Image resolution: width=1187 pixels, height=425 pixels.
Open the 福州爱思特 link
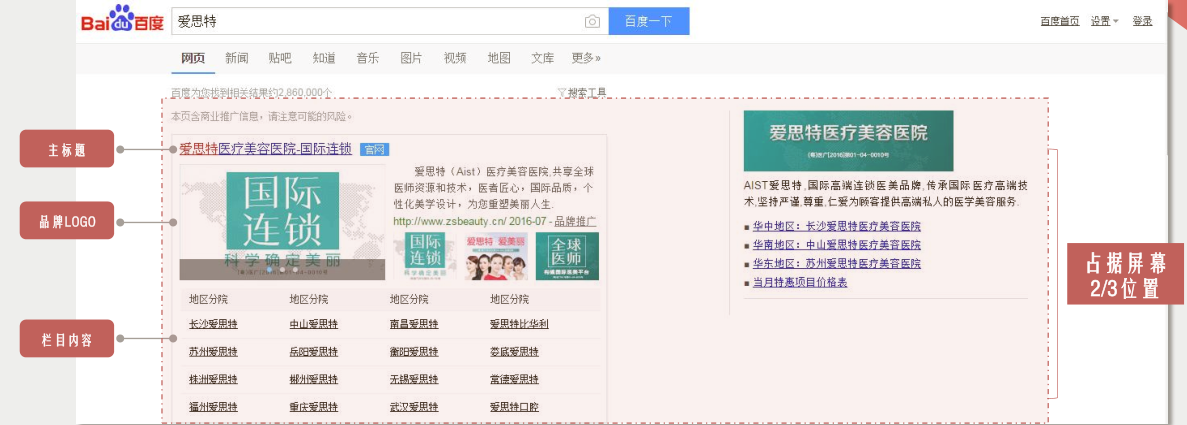213,407
